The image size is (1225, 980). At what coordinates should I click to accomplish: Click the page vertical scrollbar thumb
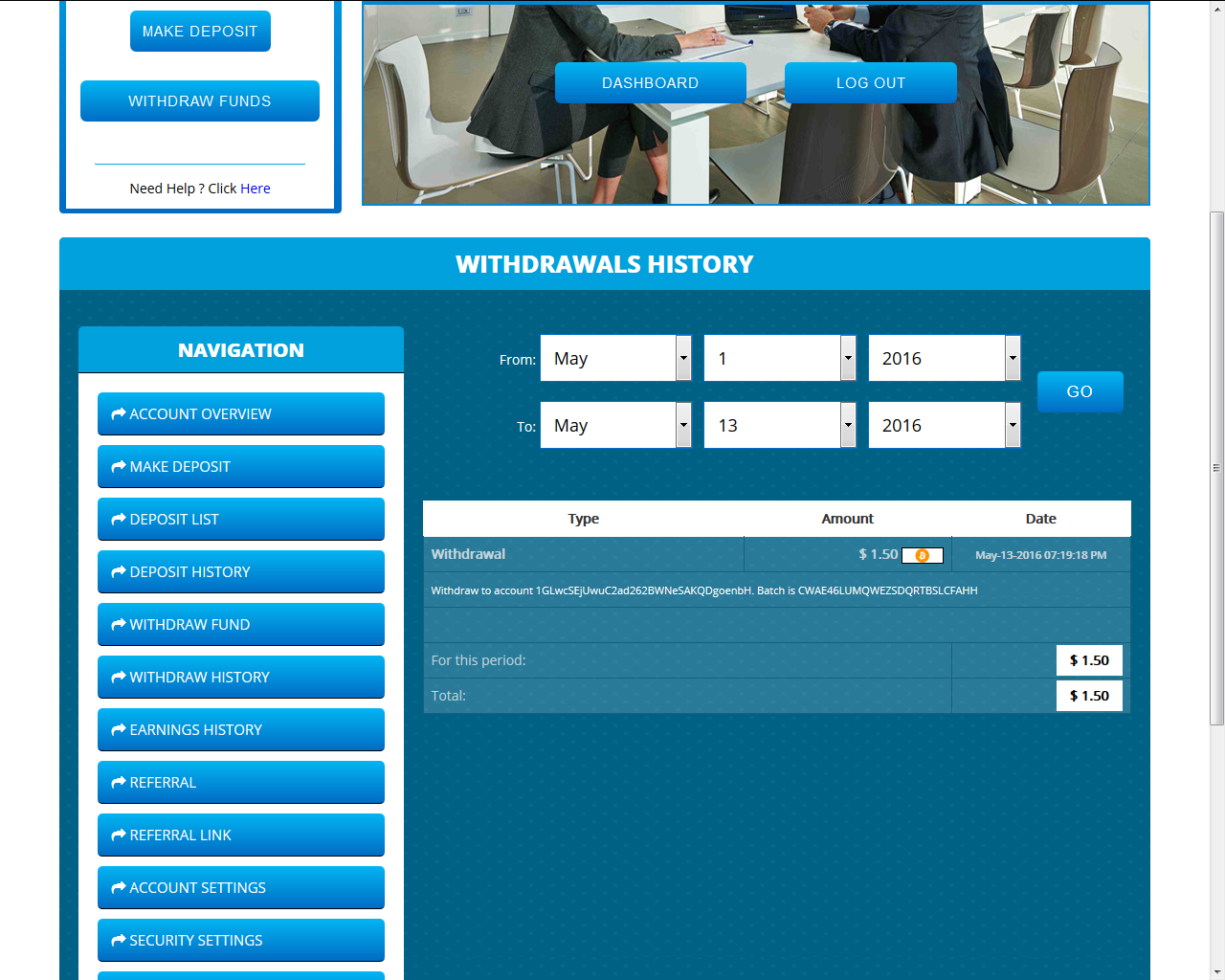coord(1217,468)
